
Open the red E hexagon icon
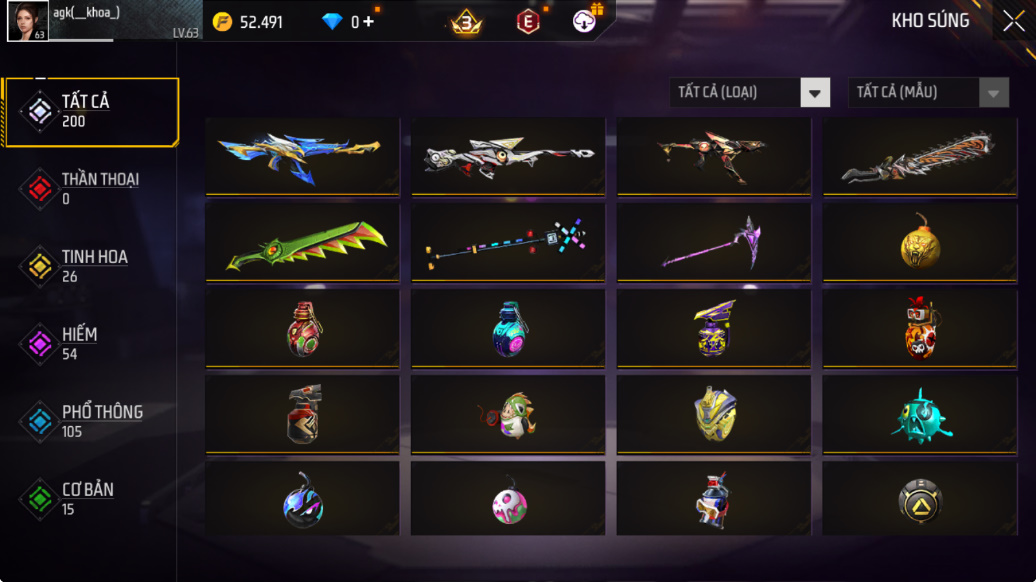[528, 22]
